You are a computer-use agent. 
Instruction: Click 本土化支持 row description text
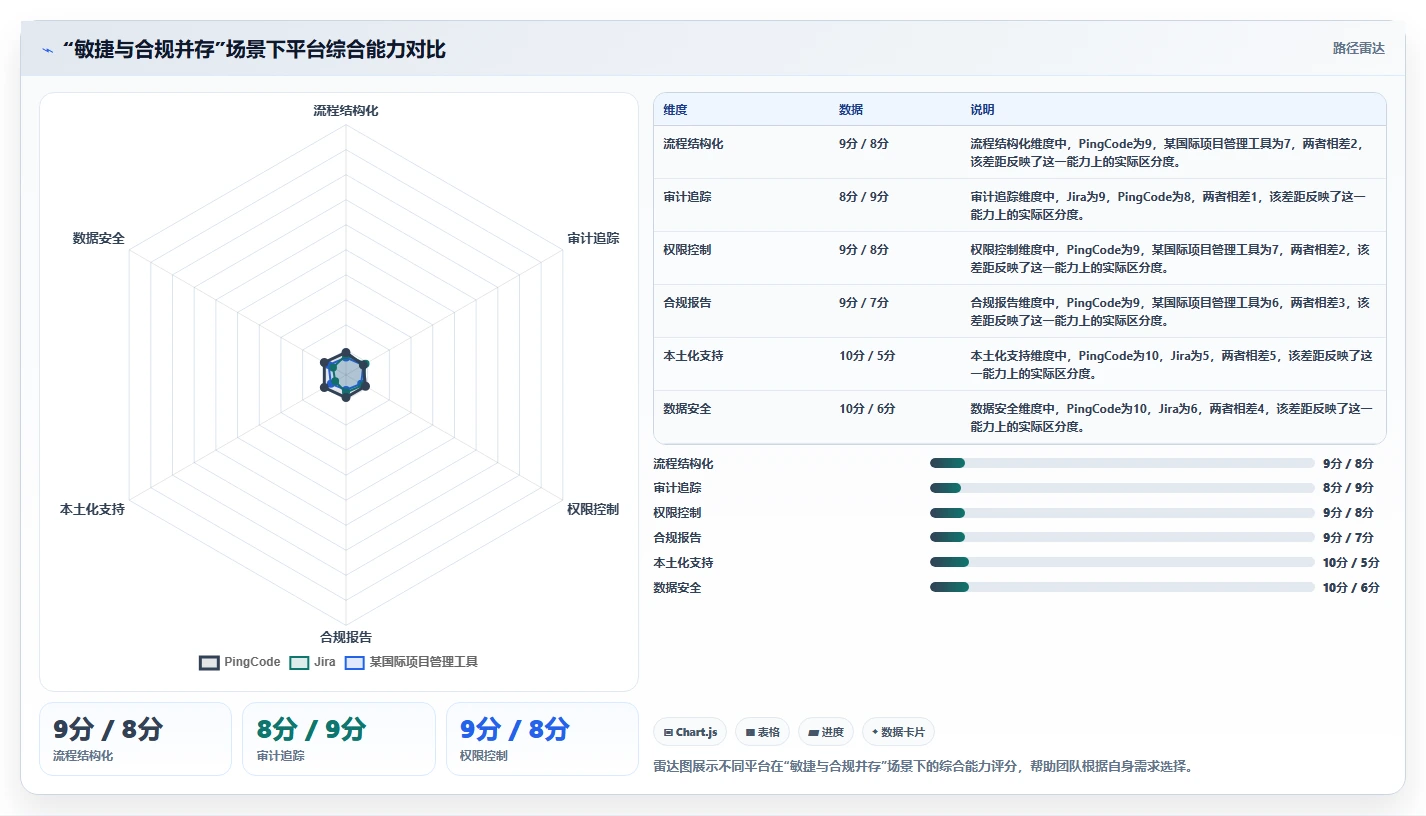(1171, 365)
